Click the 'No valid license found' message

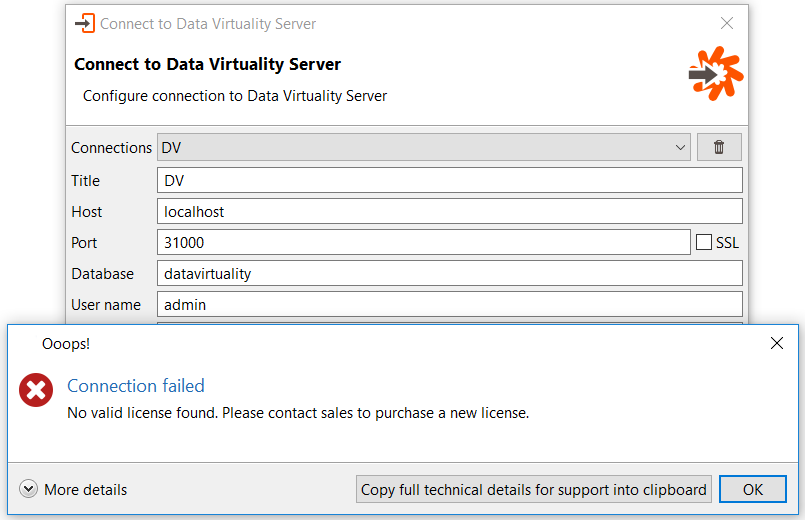pyautogui.click(x=298, y=413)
